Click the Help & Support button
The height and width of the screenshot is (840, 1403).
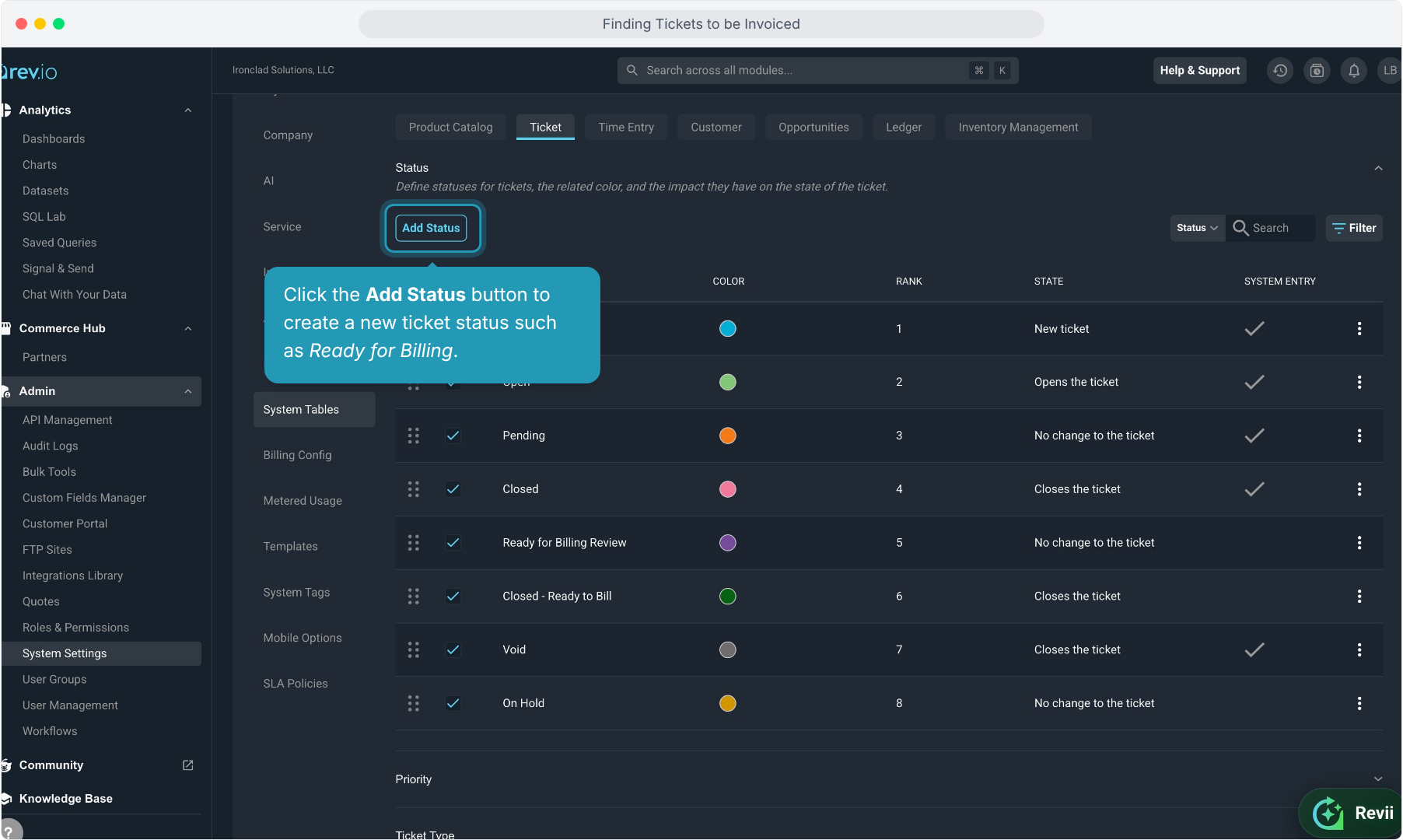tap(1199, 70)
